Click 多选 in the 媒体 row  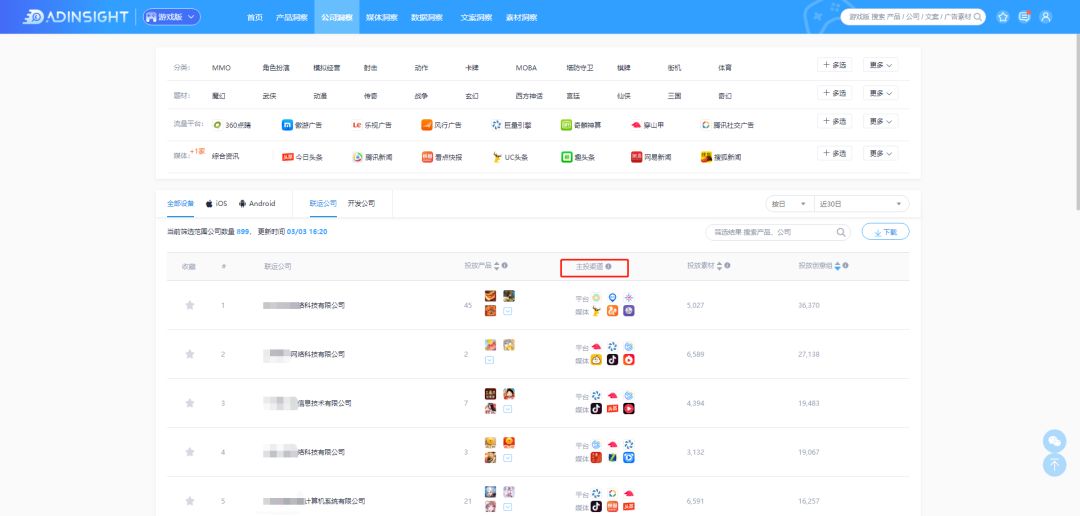click(x=835, y=153)
